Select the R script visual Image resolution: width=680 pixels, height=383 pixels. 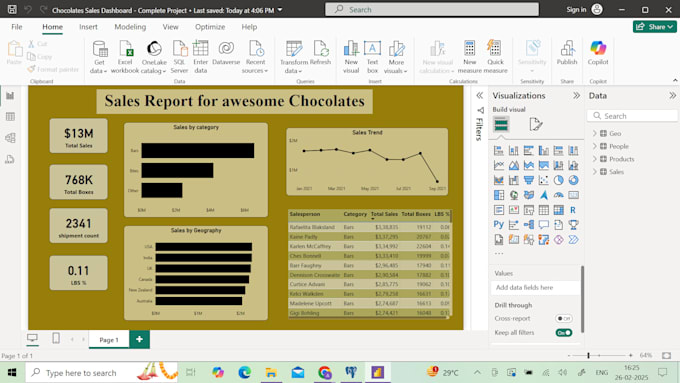pos(573,210)
